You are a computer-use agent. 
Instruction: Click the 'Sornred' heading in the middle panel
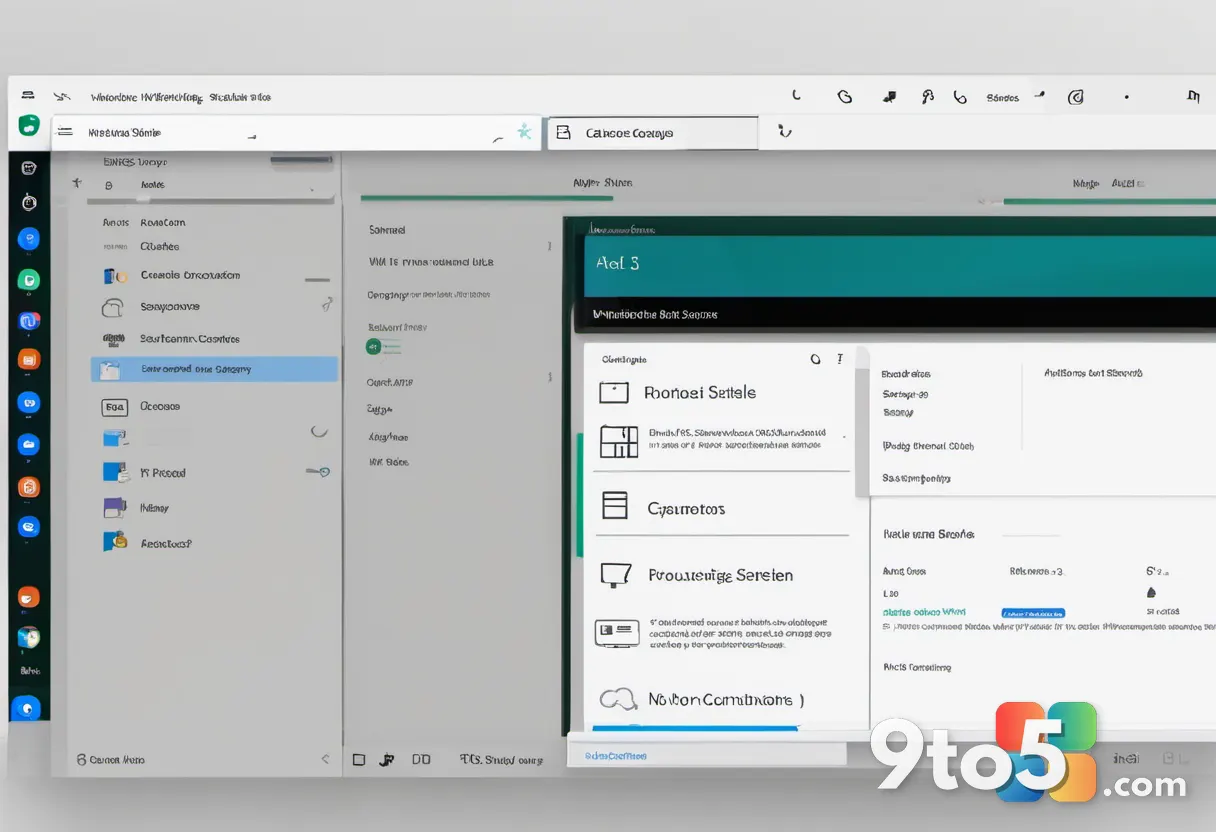point(387,230)
